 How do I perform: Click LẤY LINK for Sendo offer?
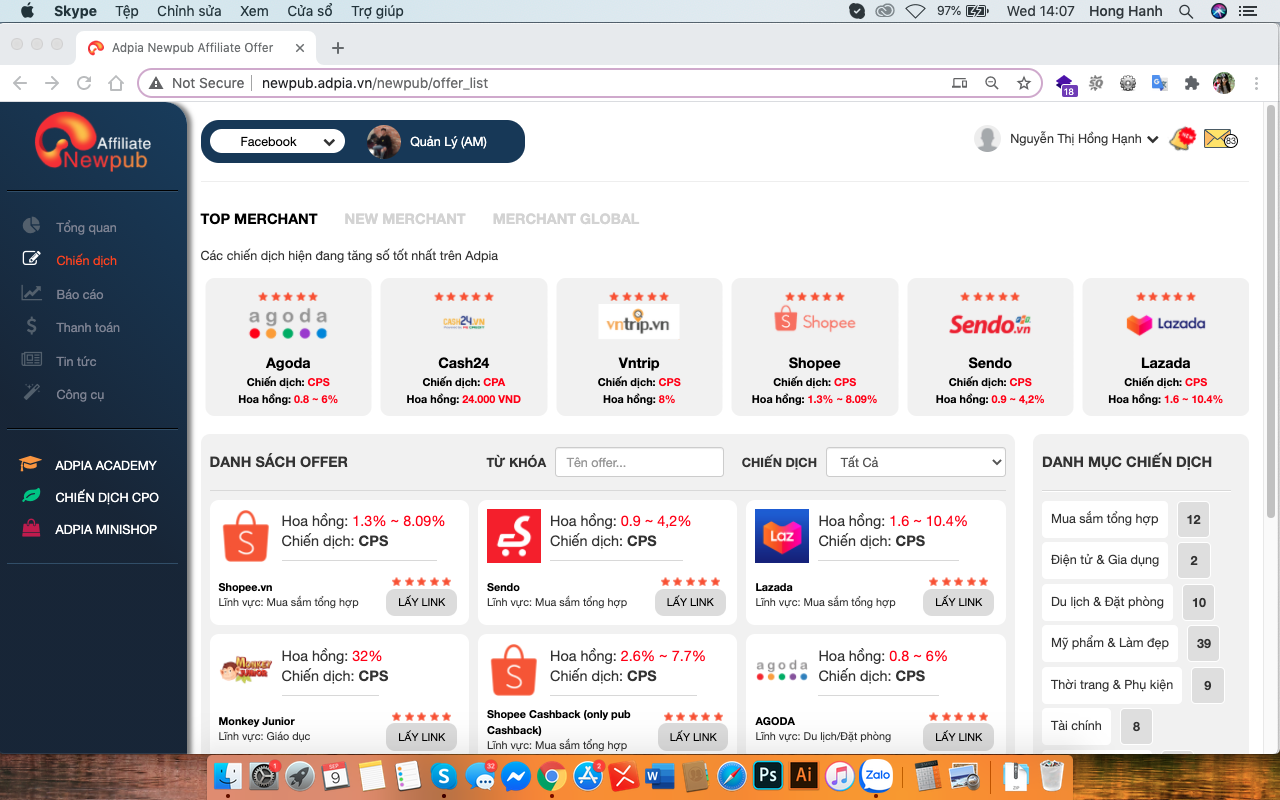coord(690,602)
